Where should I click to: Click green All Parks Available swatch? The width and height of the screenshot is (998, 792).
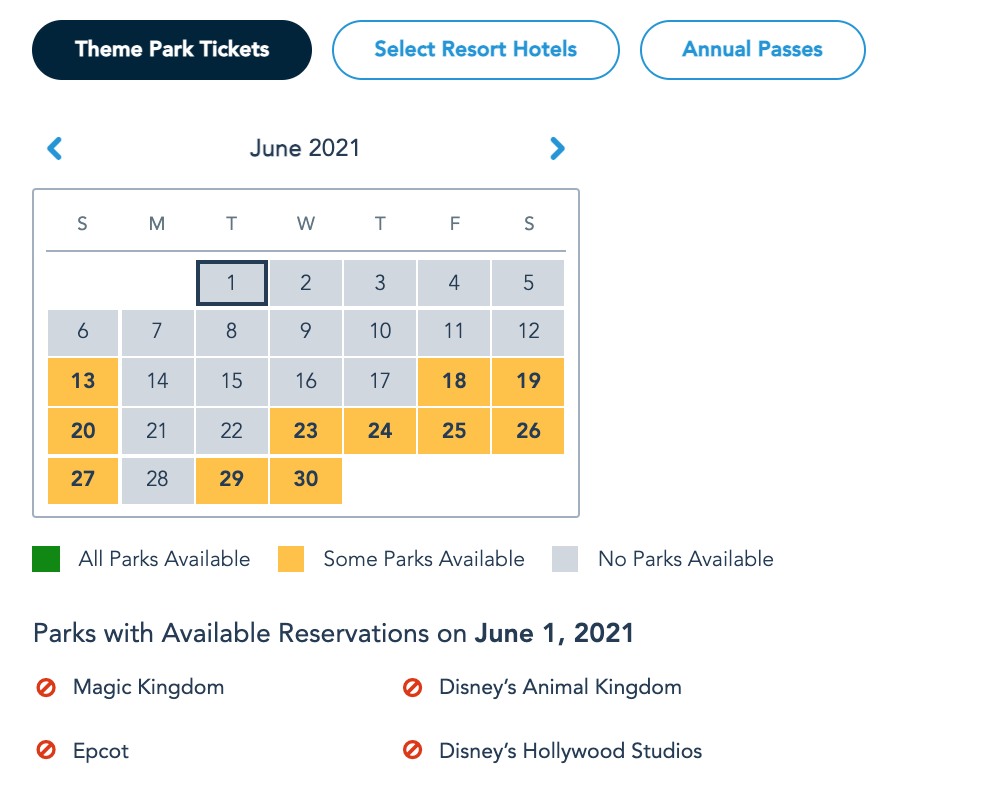[46, 559]
